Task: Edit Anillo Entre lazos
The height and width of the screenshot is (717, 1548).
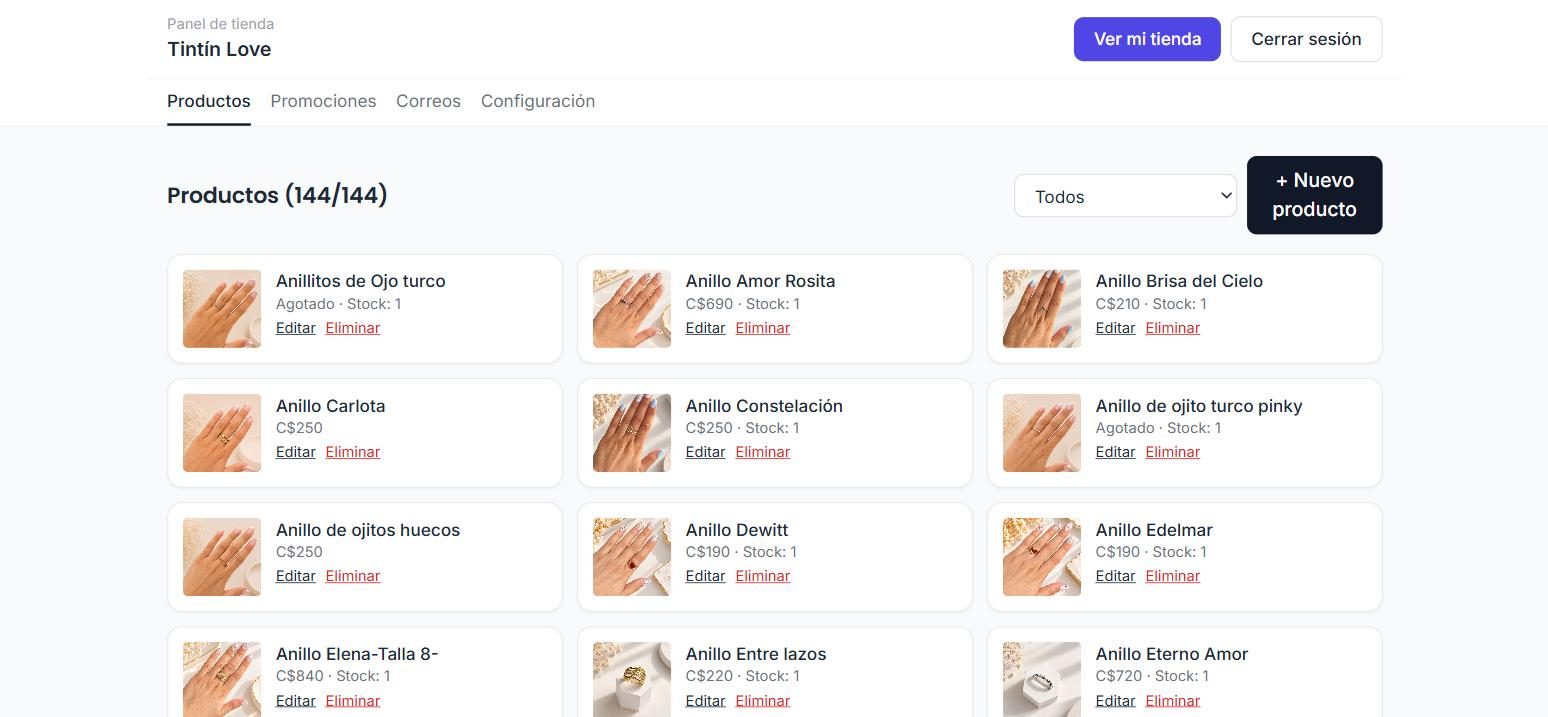Action: 705,701
